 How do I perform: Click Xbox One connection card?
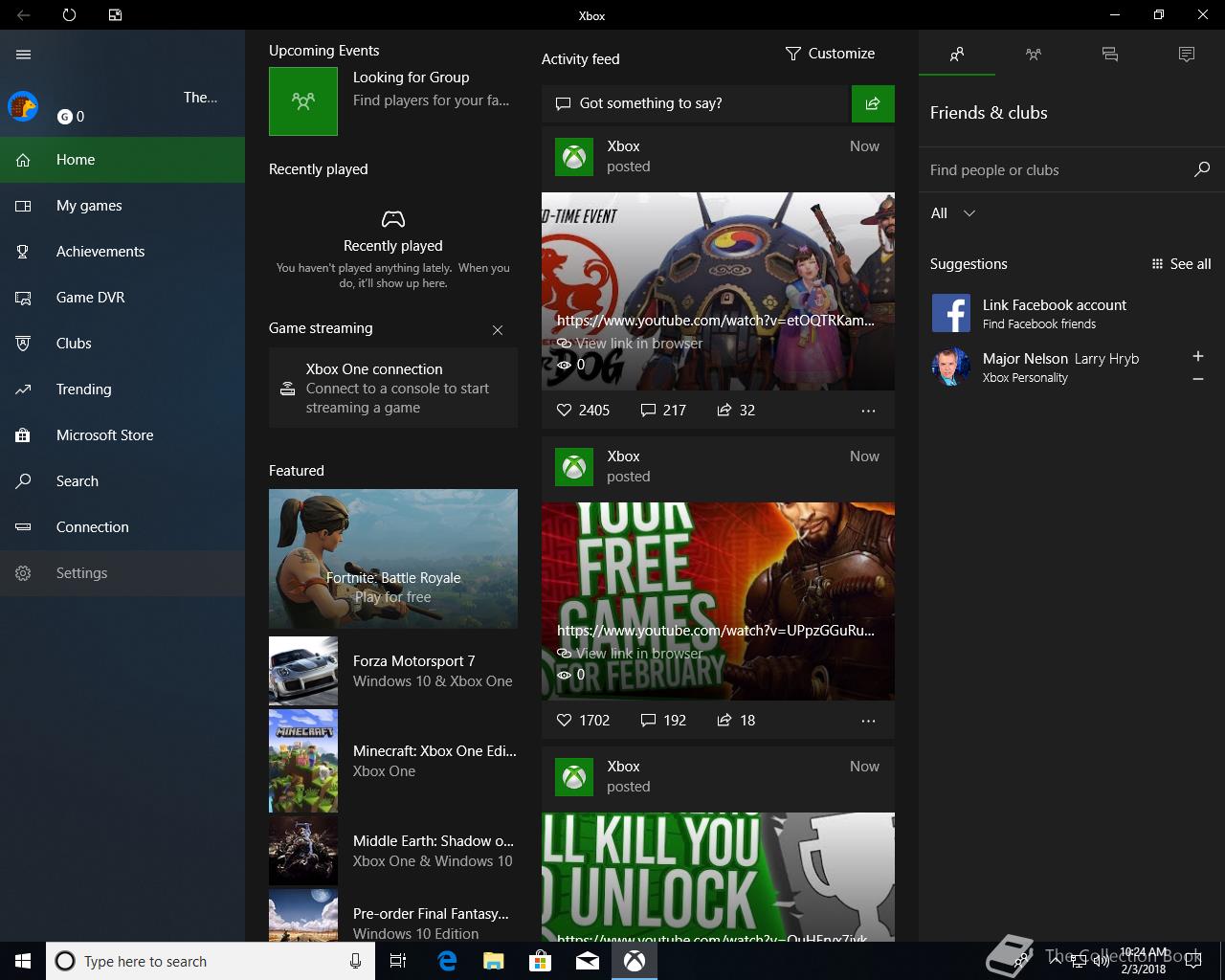point(393,388)
